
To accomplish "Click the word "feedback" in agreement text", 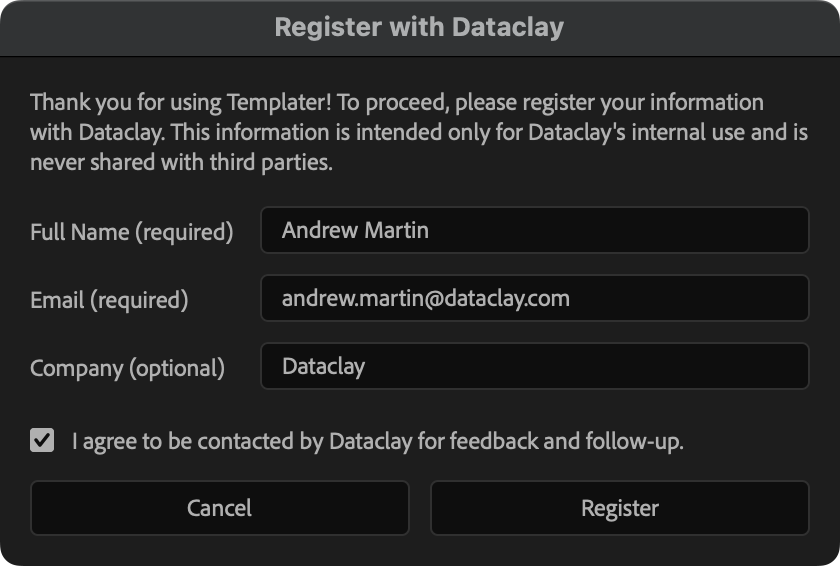I will pyautogui.click(x=491, y=441).
